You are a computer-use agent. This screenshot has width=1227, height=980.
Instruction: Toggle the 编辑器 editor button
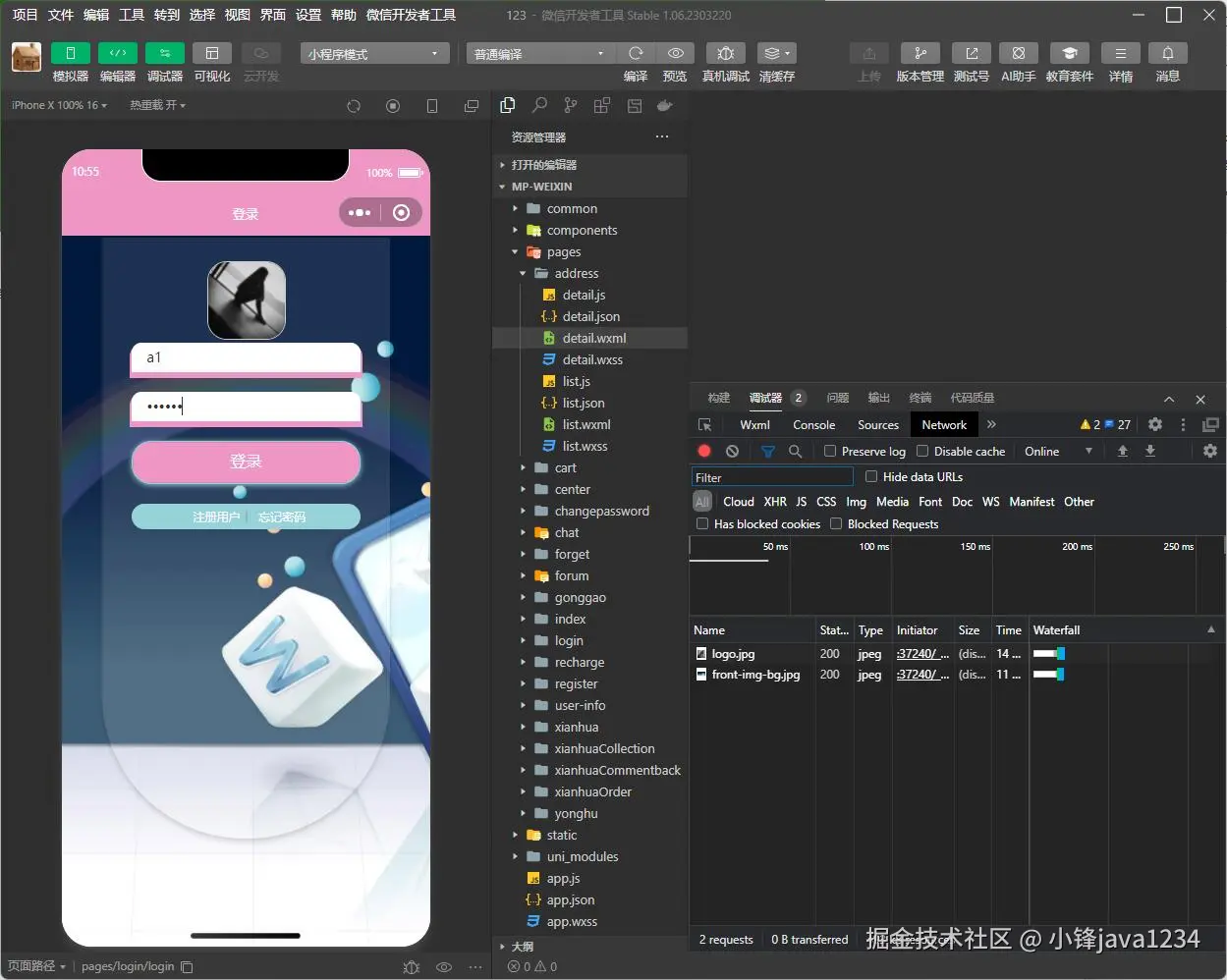tap(117, 53)
